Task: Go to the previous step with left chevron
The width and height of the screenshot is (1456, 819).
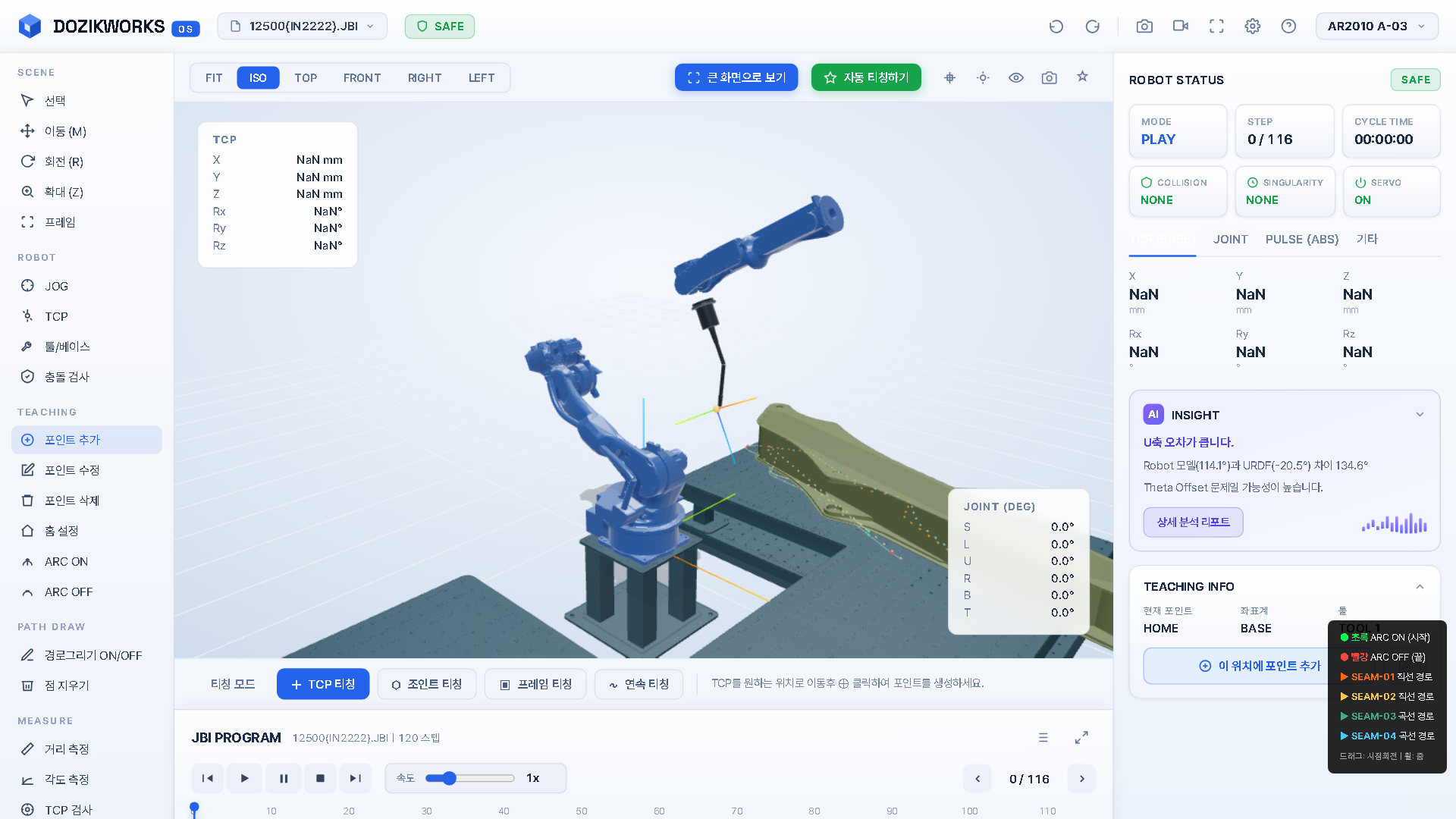Action: tap(977, 779)
